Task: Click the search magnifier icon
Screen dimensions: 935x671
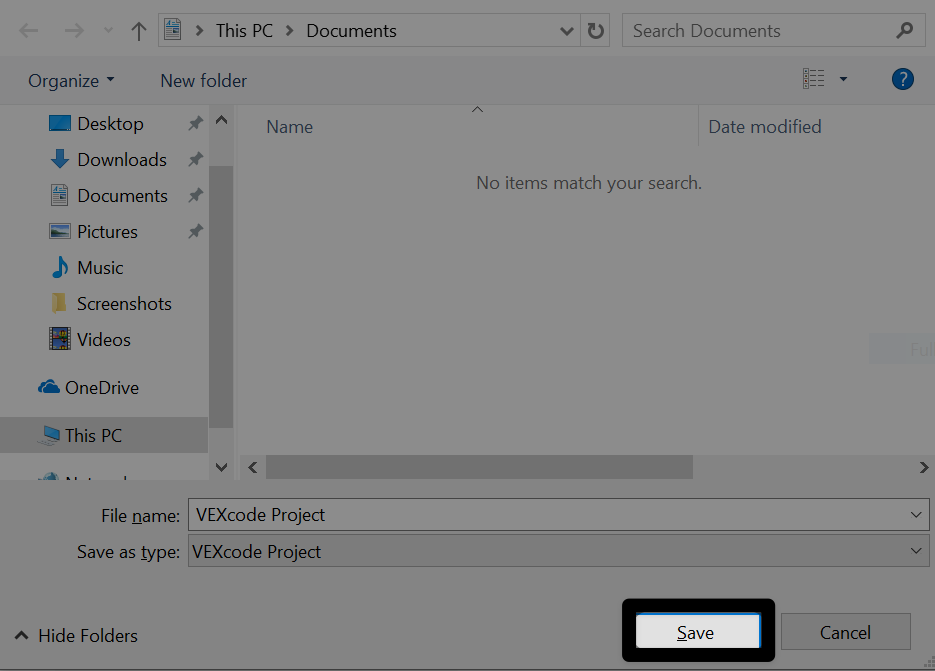Action: click(x=904, y=31)
